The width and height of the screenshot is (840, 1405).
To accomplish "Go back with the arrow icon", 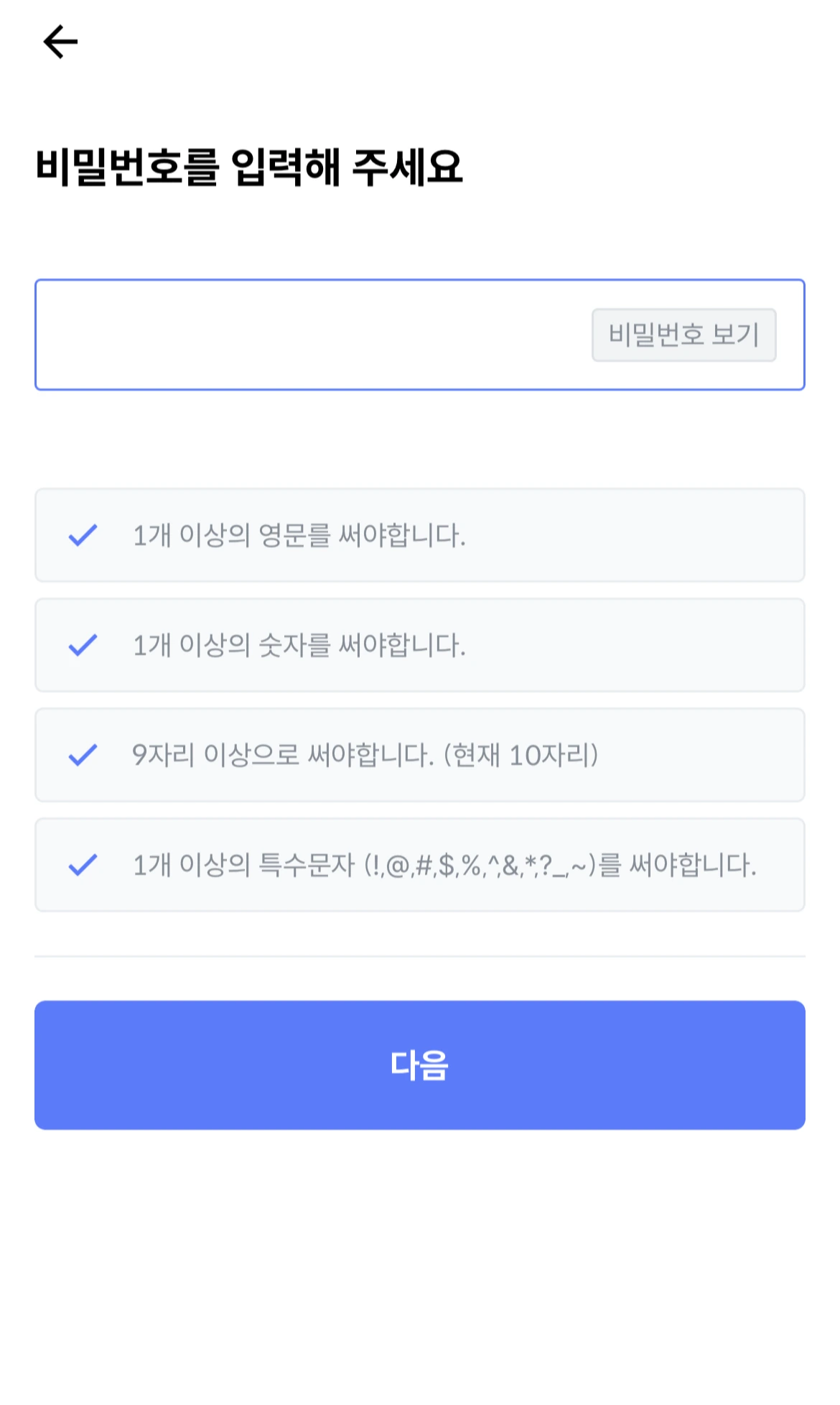I will pyautogui.click(x=60, y=42).
